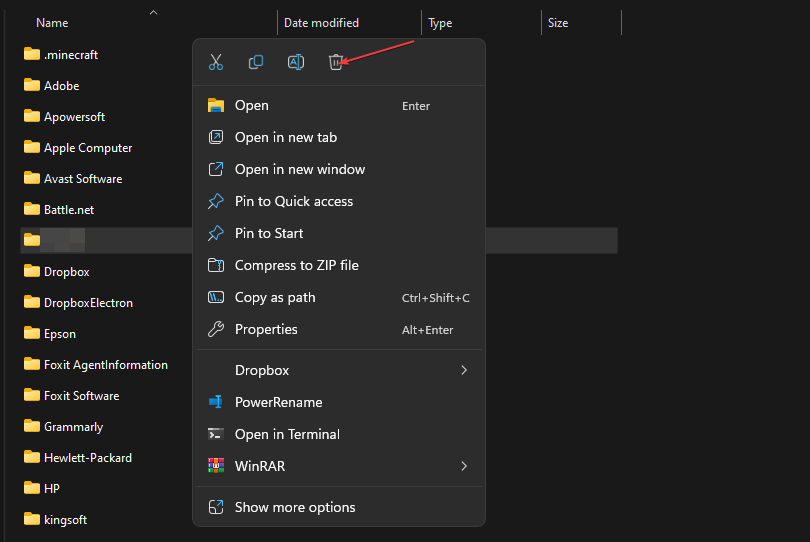Sort by Size column header
Image resolution: width=810 pixels, height=542 pixels.
(x=558, y=23)
